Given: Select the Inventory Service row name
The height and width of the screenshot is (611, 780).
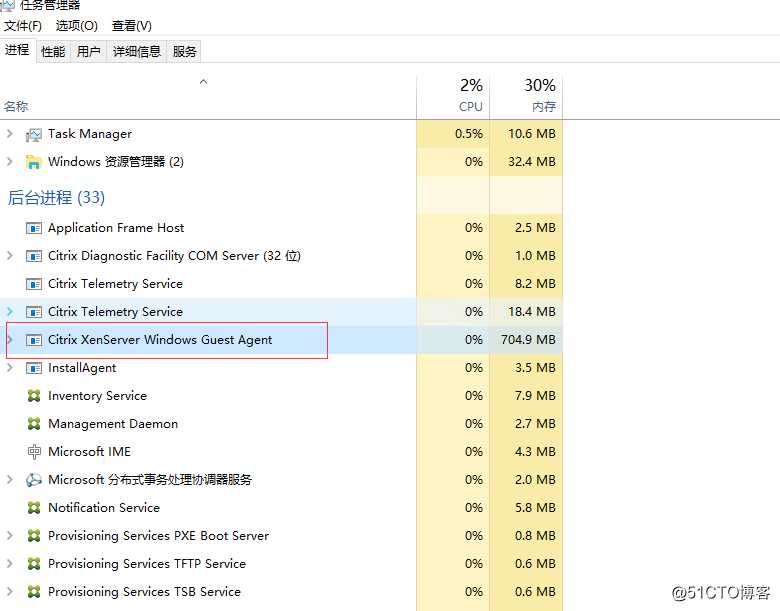Looking at the screenshot, I should pos(98,396).
